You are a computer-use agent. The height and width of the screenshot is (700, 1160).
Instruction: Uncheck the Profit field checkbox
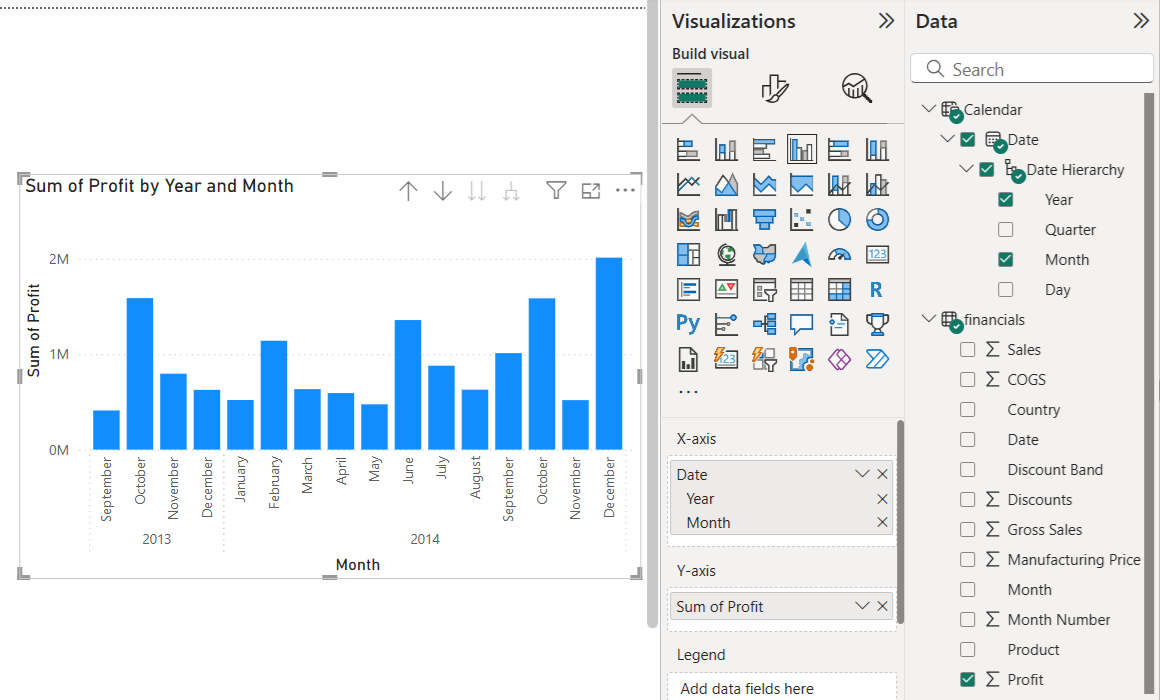click(x=968, y=679)
